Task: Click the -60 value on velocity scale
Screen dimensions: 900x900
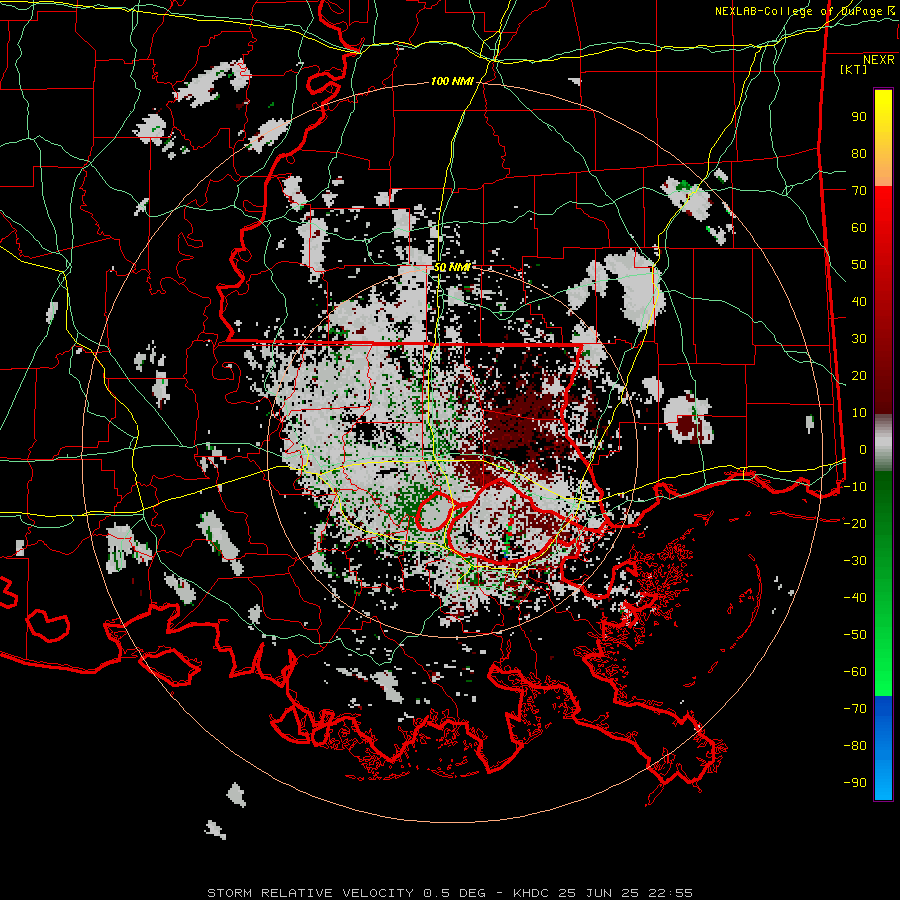Action: pyautogui.click(x=855, y=672)
